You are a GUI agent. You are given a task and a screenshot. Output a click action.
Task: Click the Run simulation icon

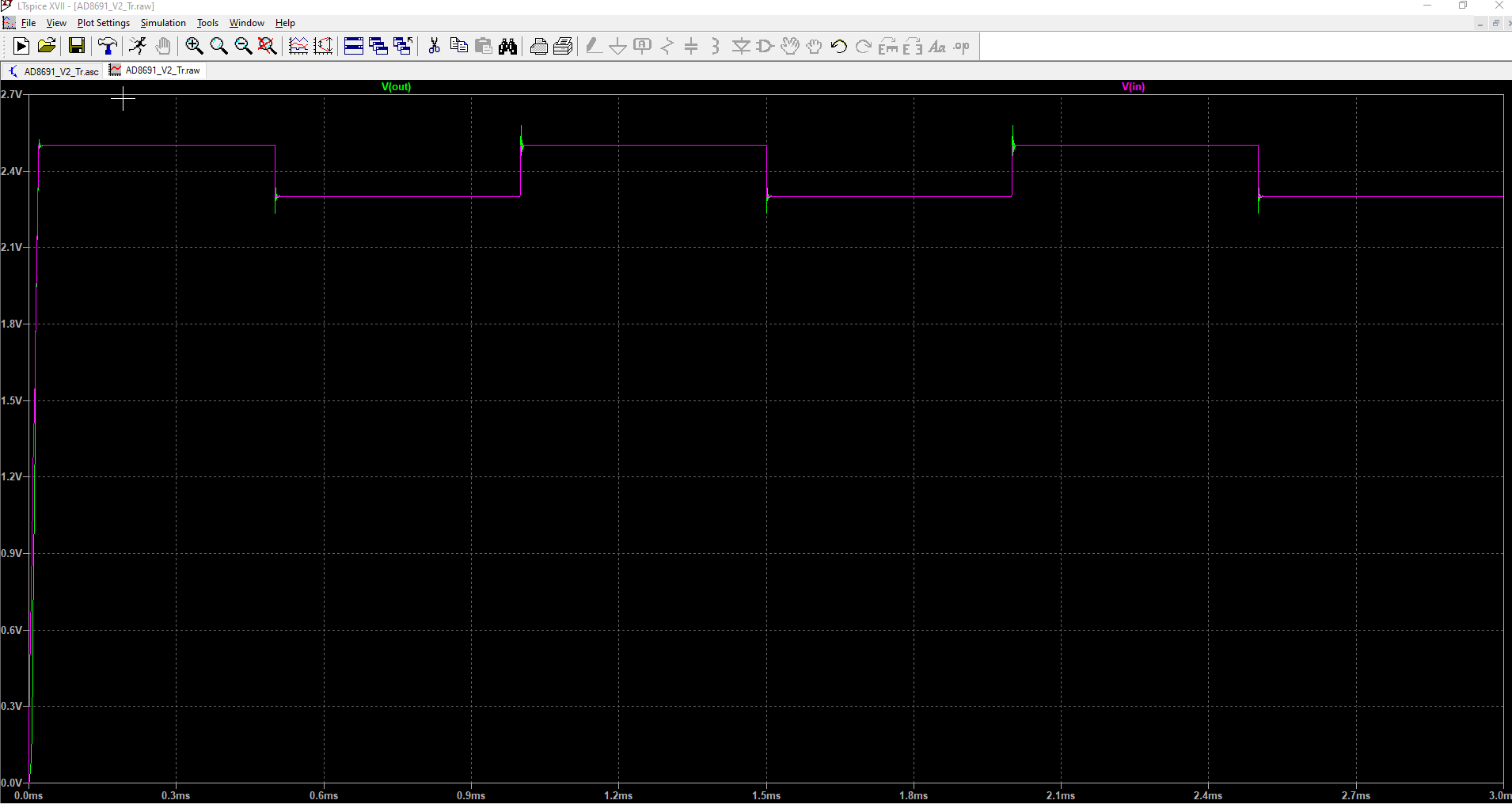(21, 46)
